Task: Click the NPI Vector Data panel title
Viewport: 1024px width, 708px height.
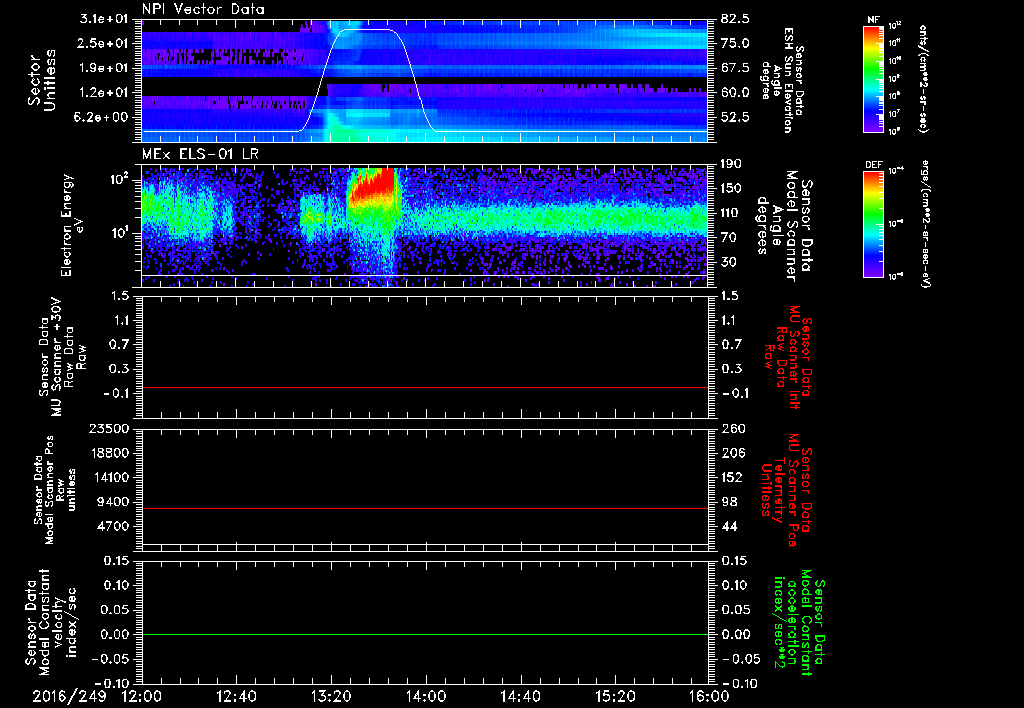Action: [203, 9]
